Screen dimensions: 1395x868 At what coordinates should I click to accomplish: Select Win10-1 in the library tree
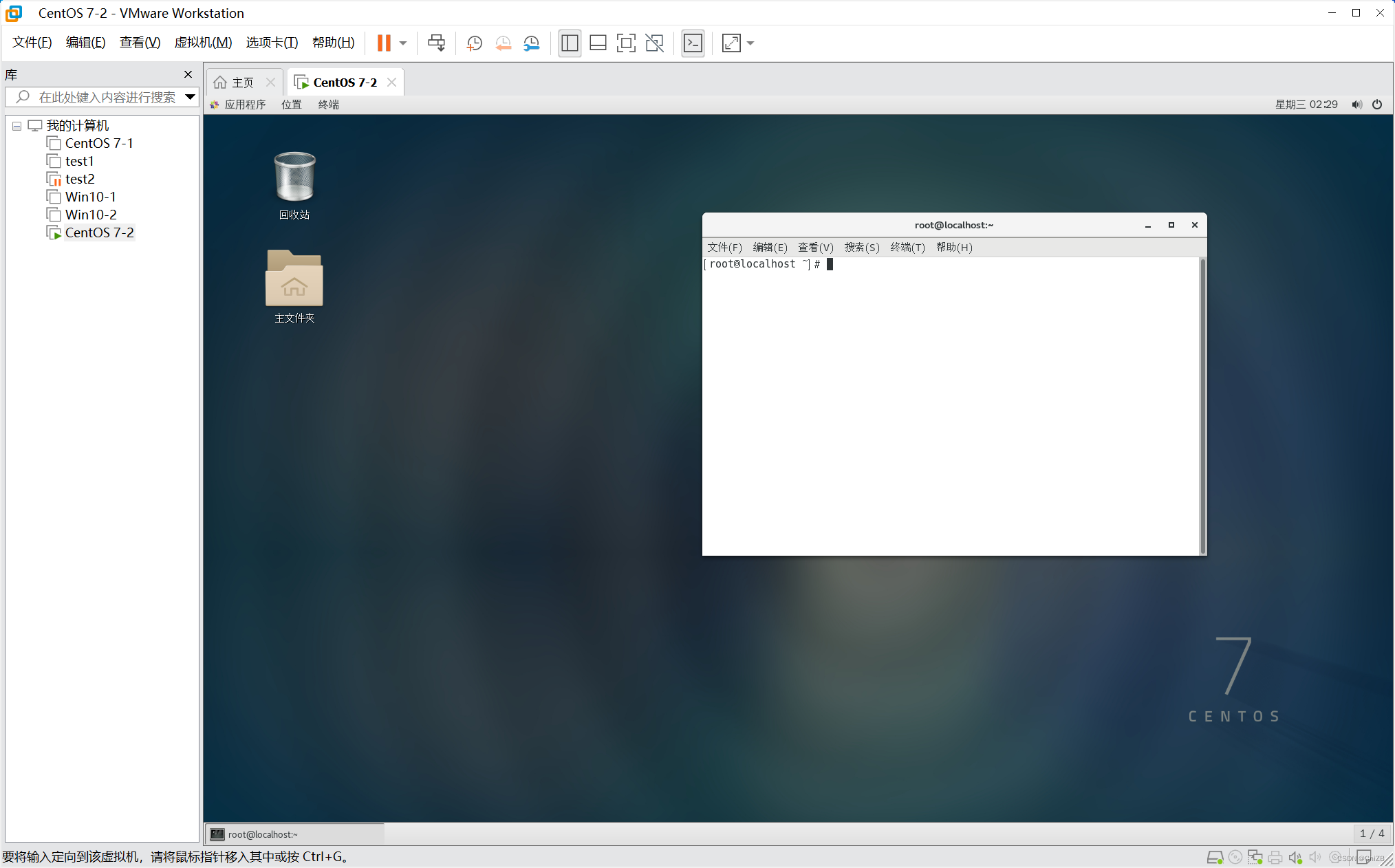point(90,197)
